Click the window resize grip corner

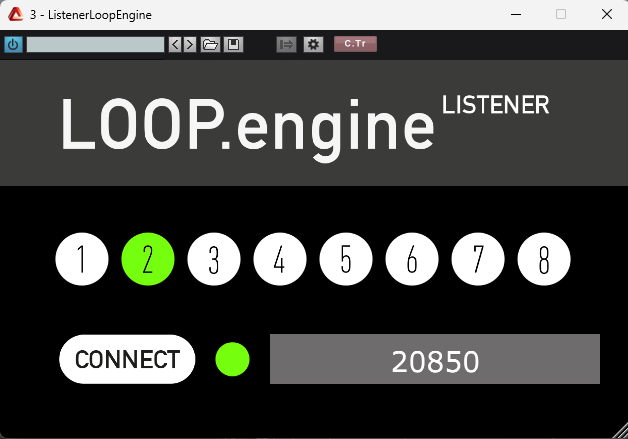click(621, 432)
